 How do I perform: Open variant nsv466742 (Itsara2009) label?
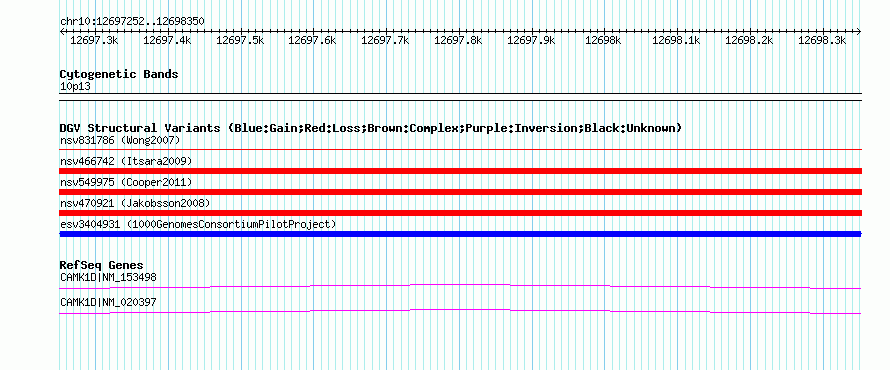[126, 161]
